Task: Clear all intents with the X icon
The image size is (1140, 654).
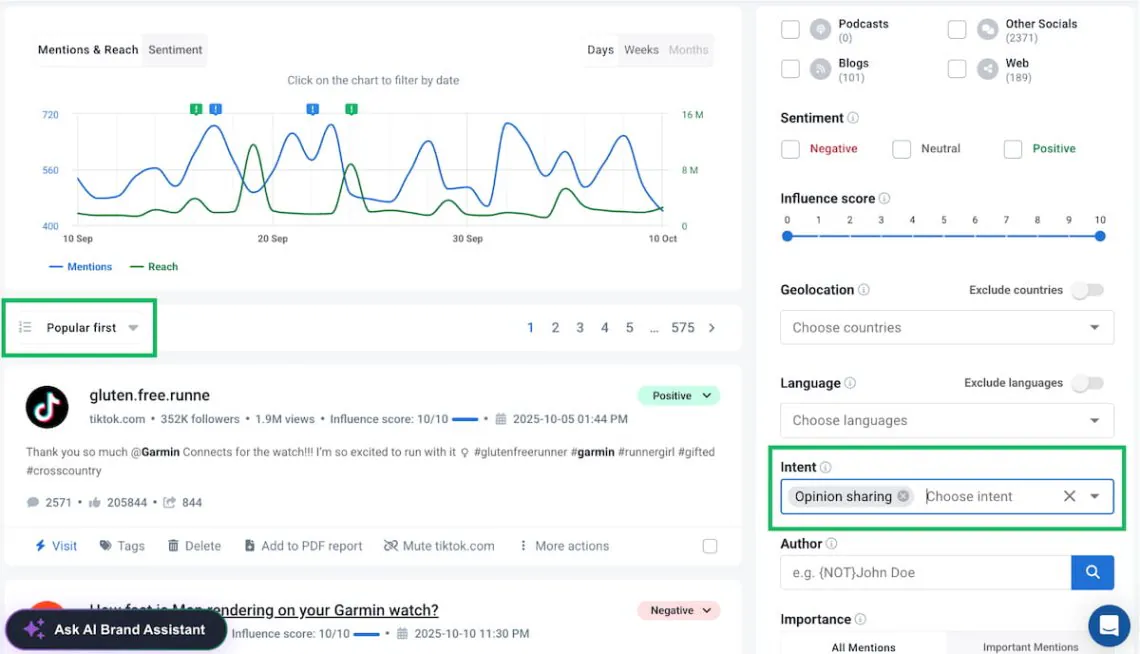Action: pos(1069,496)
